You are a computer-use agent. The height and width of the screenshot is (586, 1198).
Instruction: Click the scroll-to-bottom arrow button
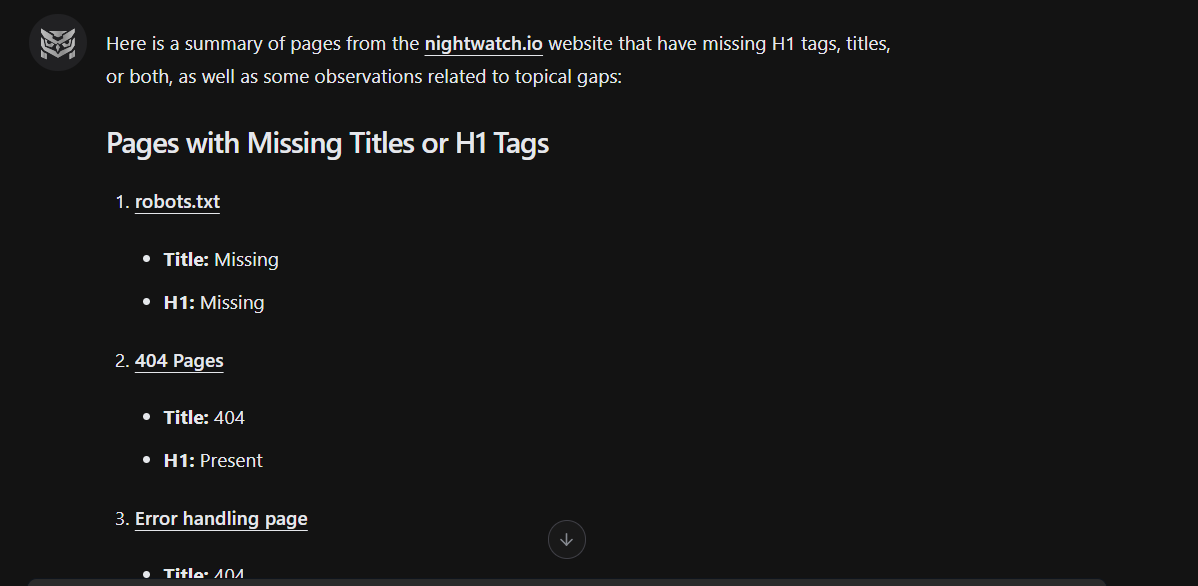coord(567,539)
